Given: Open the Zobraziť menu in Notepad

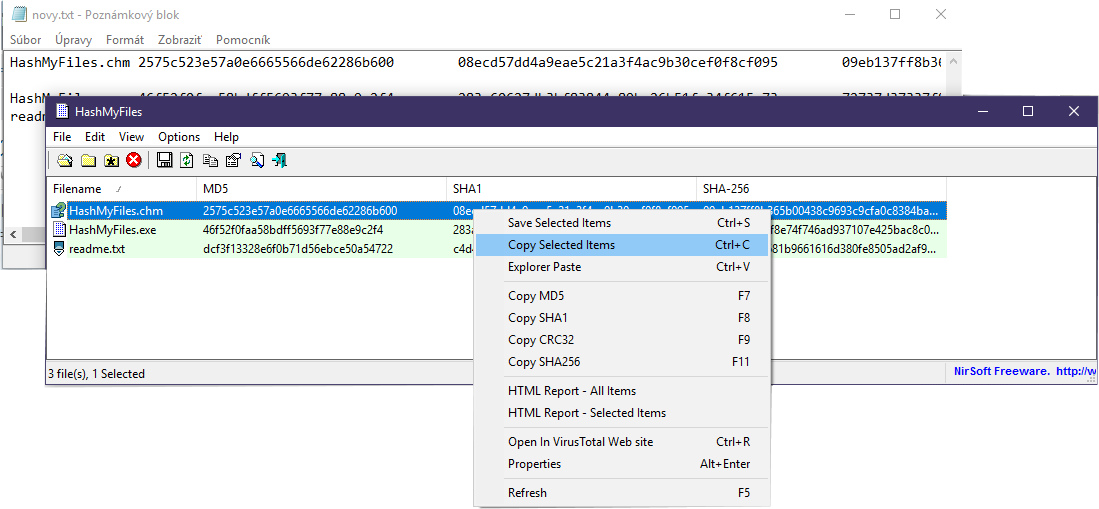Looking at the screenshot, I should click(180, 40).
